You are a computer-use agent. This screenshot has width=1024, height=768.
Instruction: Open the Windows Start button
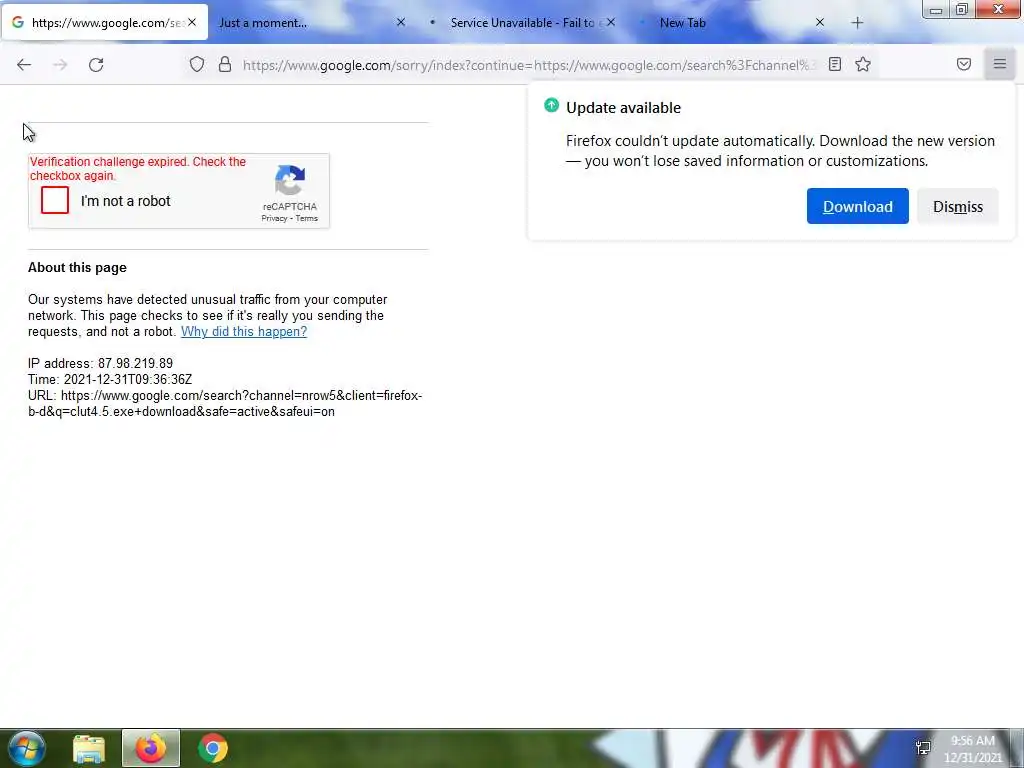click(26, 748)
